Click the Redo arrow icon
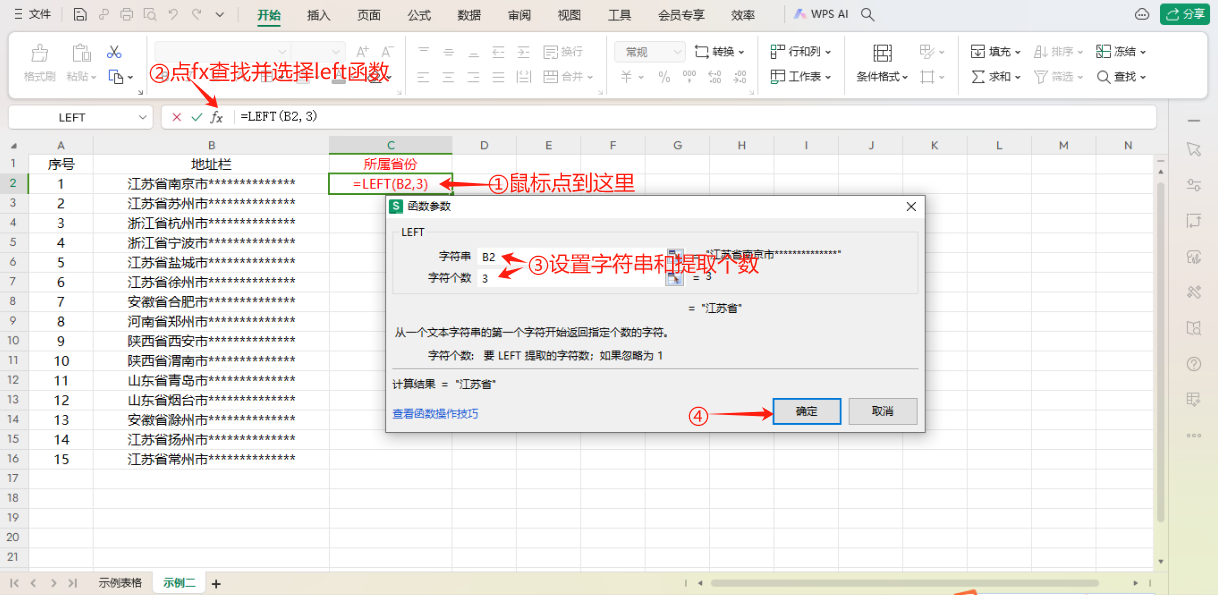The height and width of the screenshot is (595, 1218). (196, 15)
